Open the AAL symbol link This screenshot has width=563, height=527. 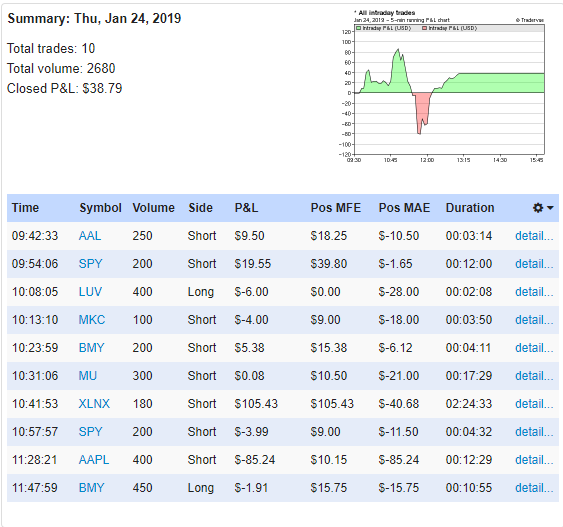tap(90, 235)
